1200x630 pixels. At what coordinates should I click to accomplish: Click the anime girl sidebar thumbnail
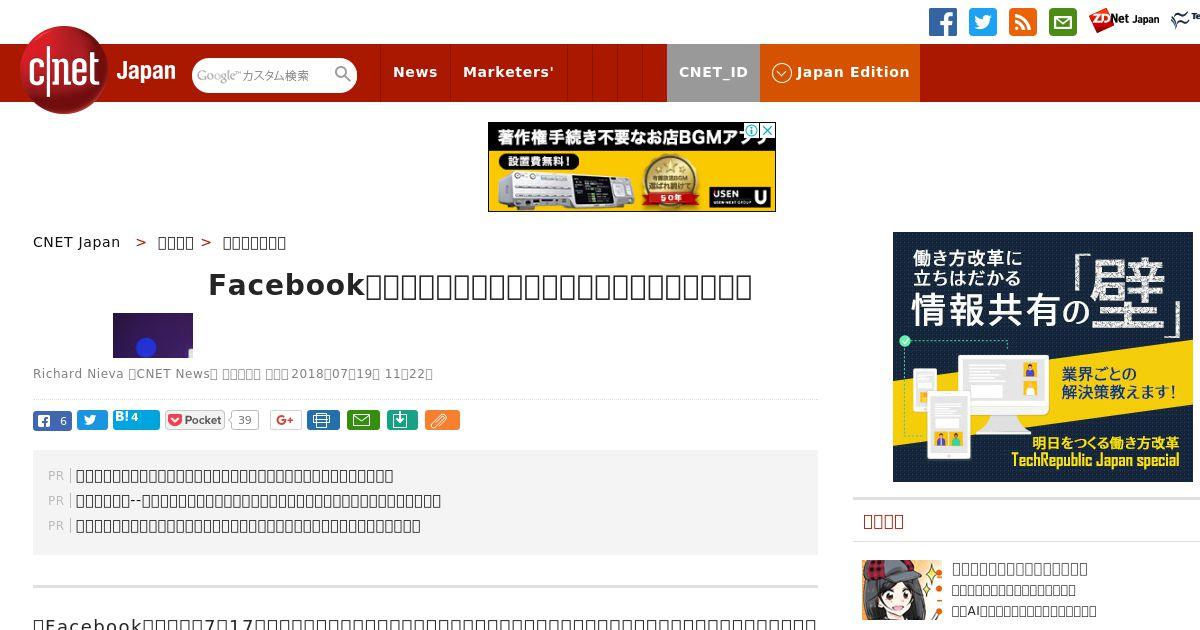point(902,590)
